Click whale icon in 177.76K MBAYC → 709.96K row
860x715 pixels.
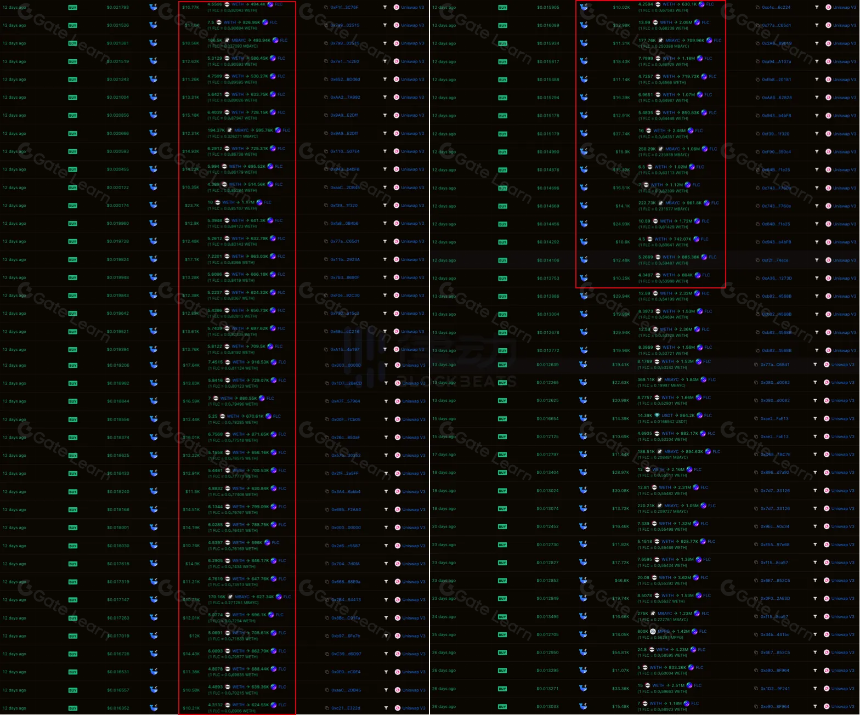click(x=584, y=43)
